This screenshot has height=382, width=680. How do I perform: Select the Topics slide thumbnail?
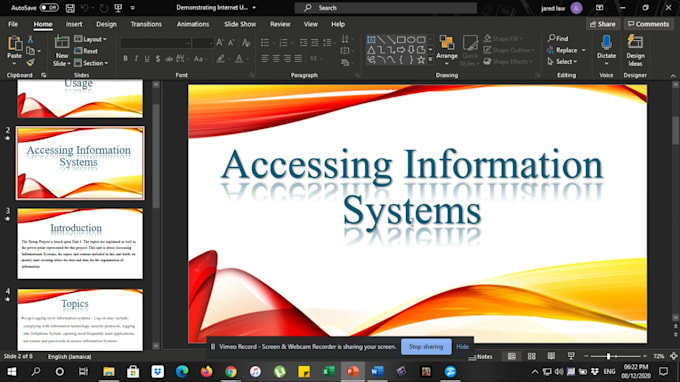(x=80, y=320)
